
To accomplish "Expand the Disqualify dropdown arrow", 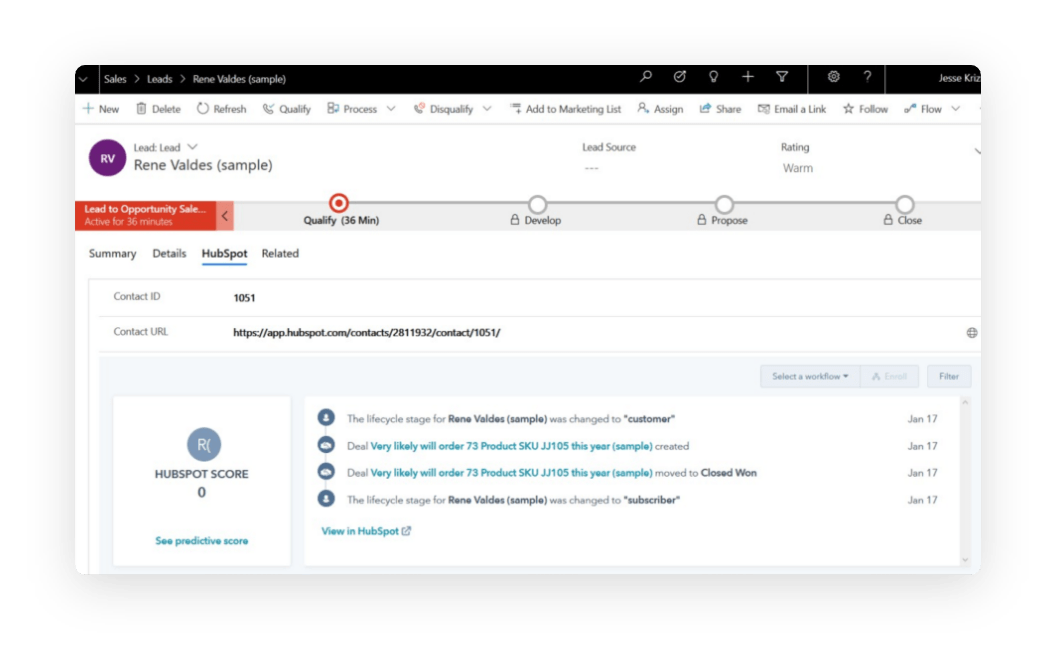I will click(487, 109).
